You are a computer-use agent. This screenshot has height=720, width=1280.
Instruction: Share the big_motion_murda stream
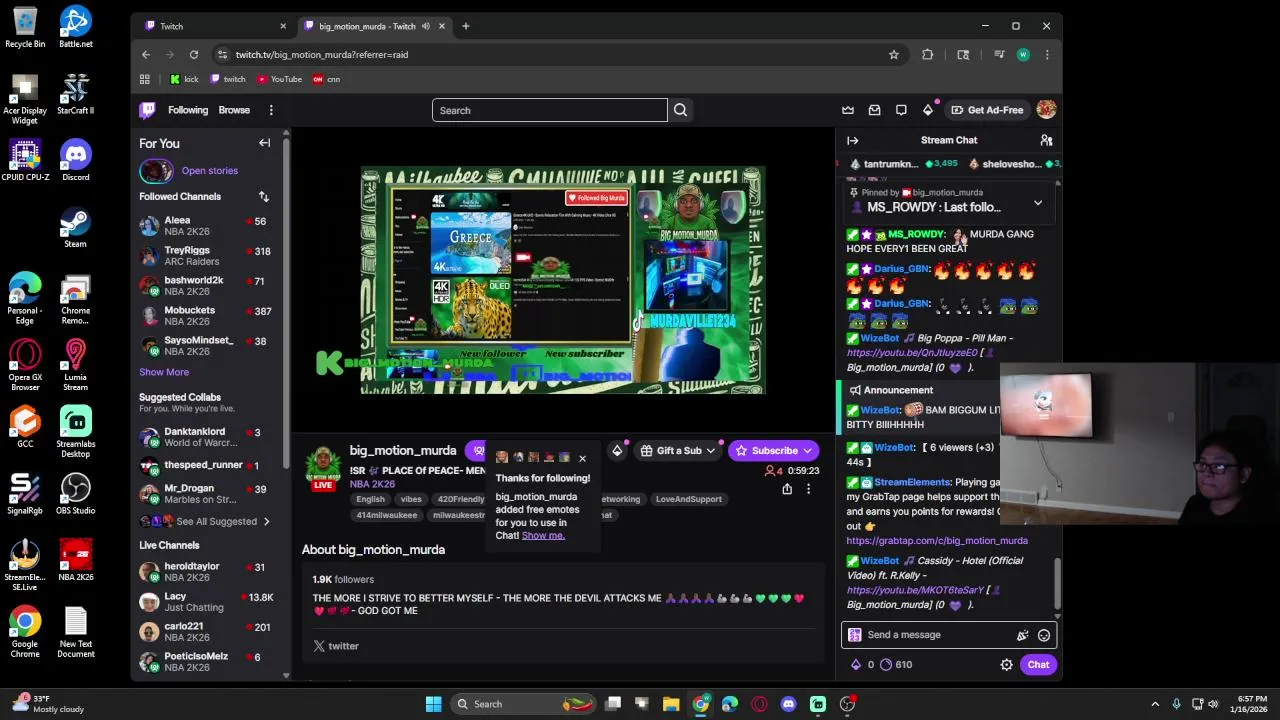(x=787, y=489)
